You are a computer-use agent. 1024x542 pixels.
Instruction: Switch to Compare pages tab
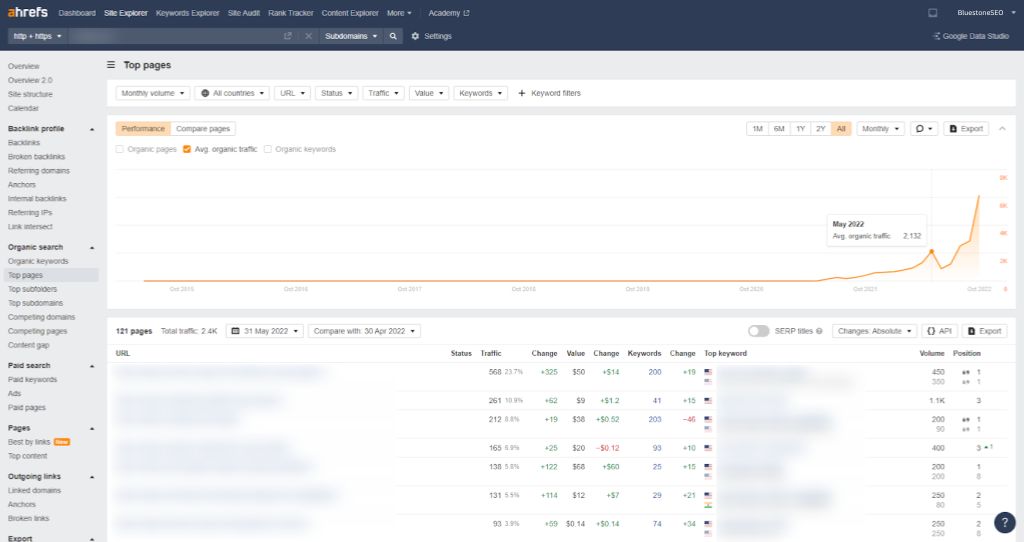(203, 129)
